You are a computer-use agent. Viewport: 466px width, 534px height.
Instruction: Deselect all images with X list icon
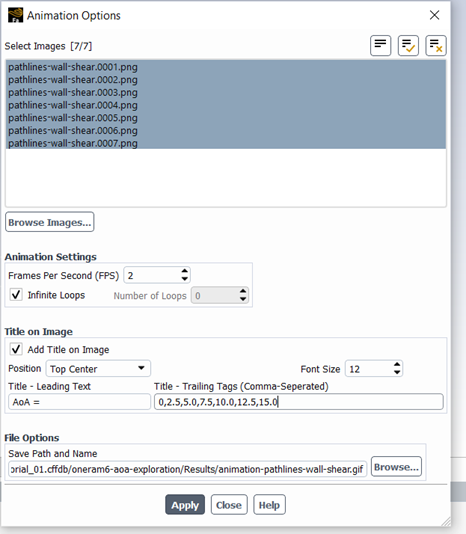pos(436,45)
